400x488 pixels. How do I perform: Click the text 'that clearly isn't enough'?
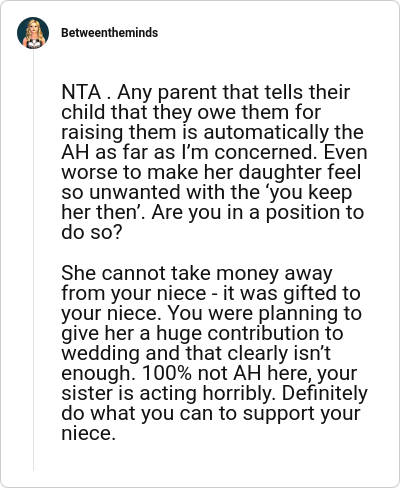click(196, 363)
